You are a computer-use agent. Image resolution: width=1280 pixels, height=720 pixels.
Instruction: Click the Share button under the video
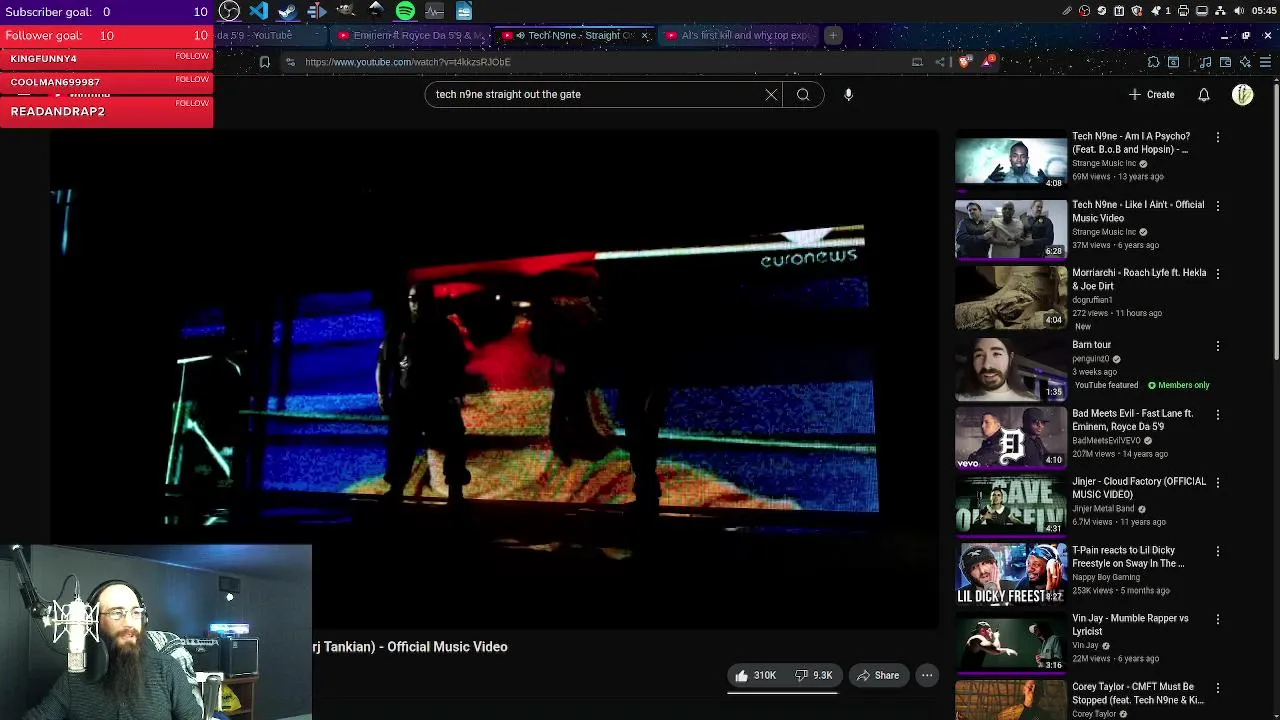877,675
